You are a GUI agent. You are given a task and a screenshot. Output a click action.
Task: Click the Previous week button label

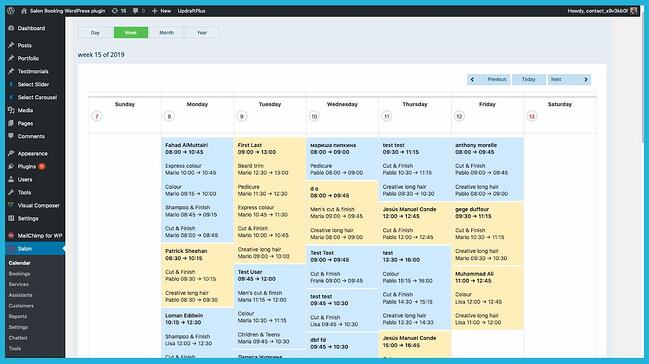(497, 80)
